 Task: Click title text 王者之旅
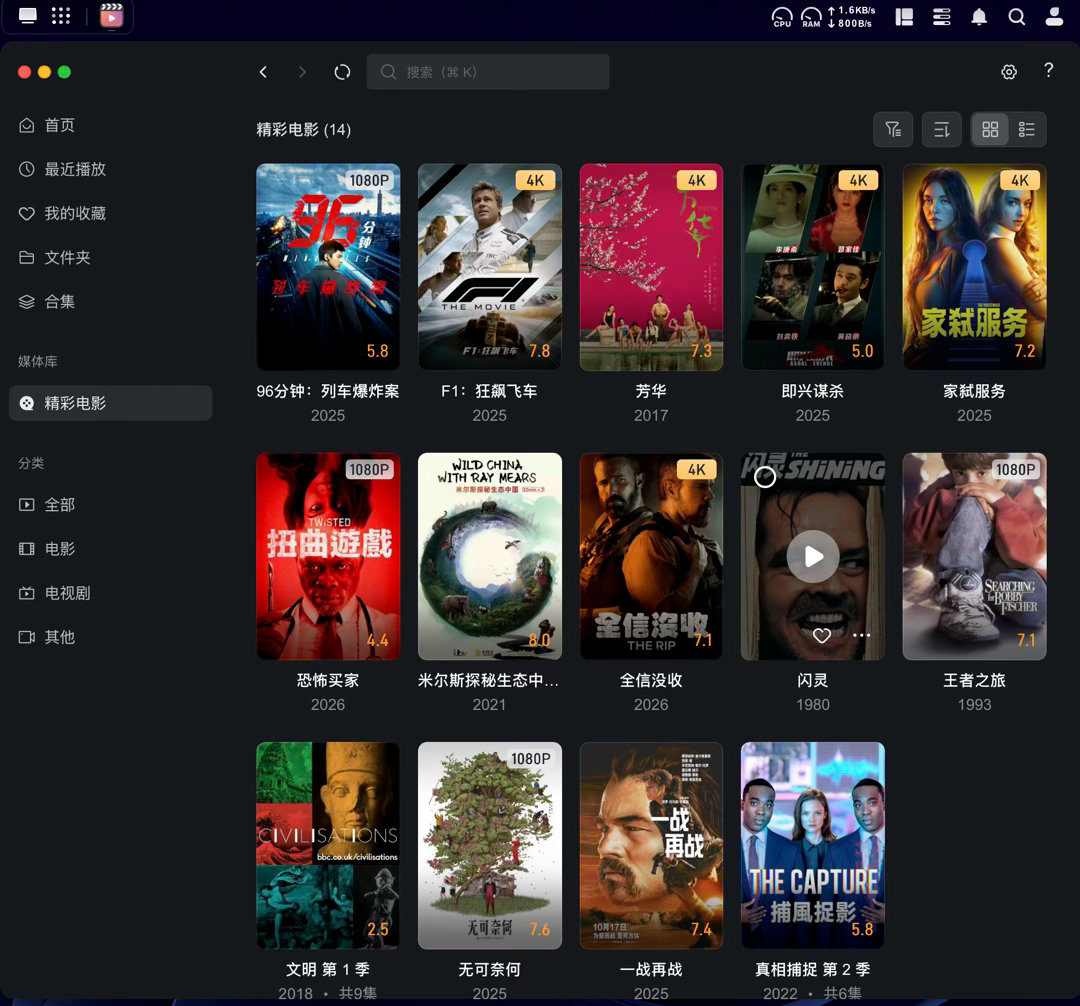tap(975, 680)
